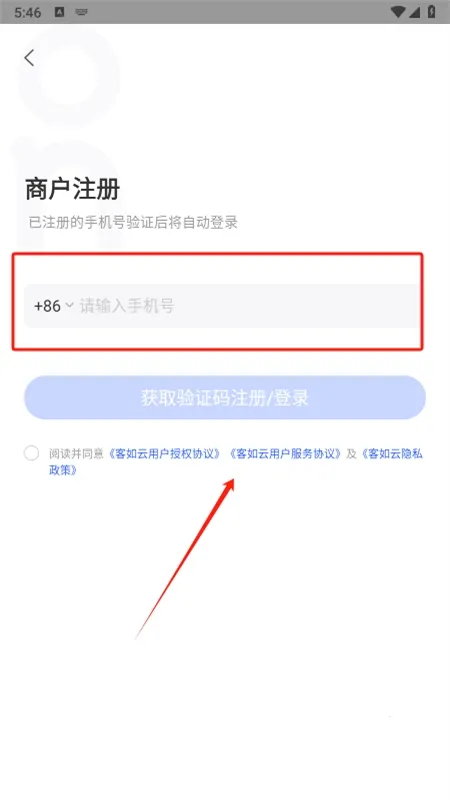Tap the cellular signal strength icon
The height and width of the screenshot is (800, 450).
pyautogui.click(x=416, y=12)
